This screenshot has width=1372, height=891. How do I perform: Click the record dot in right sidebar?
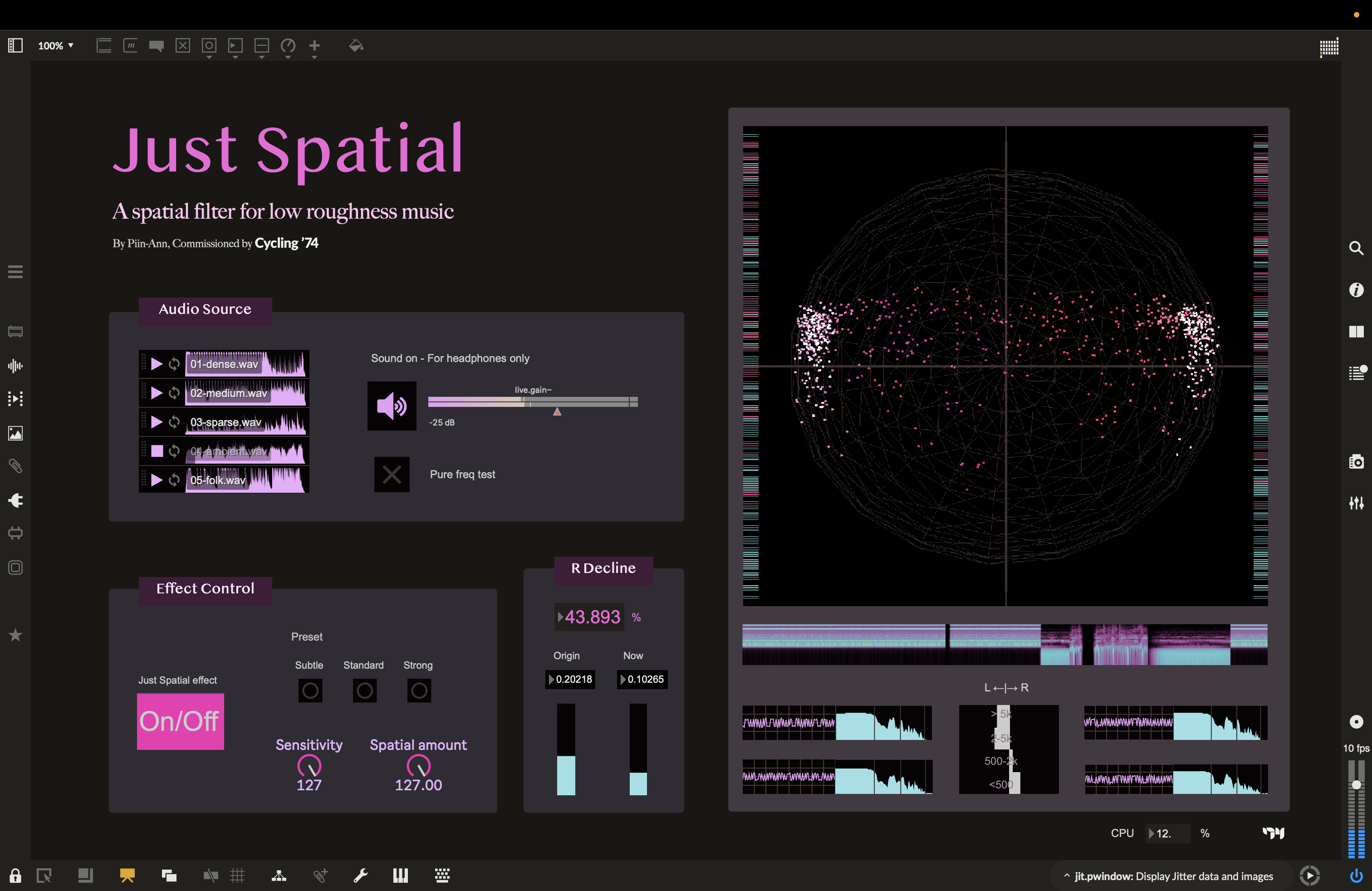pos(1357,722)
